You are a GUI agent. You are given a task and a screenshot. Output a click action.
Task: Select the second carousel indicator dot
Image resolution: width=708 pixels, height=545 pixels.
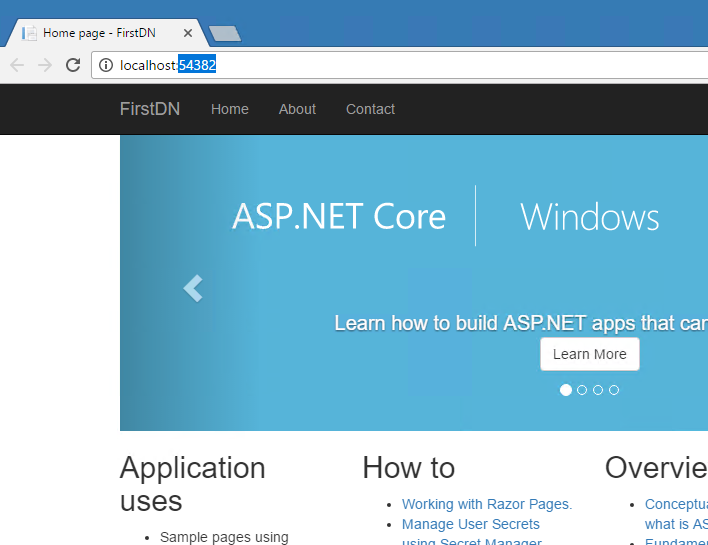tap(582, 390)
